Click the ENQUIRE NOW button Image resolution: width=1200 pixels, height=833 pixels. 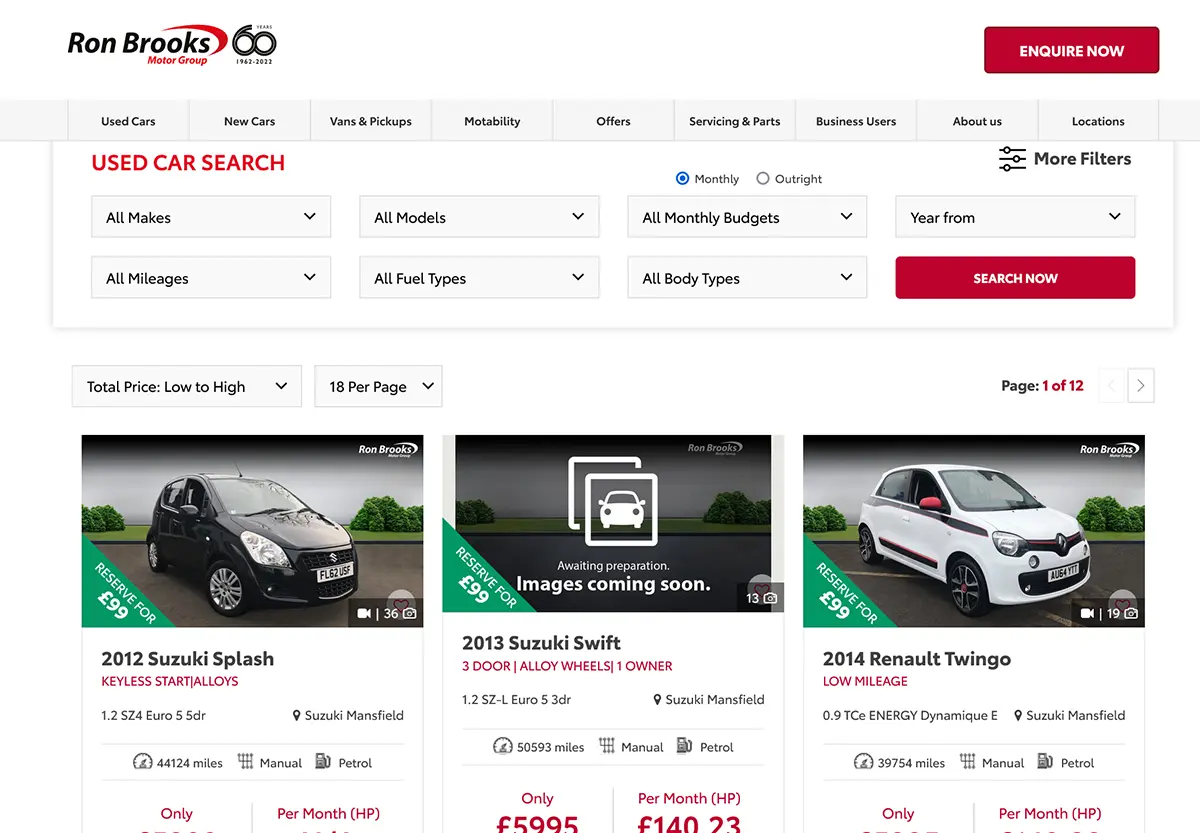[x=1071, y=49]
